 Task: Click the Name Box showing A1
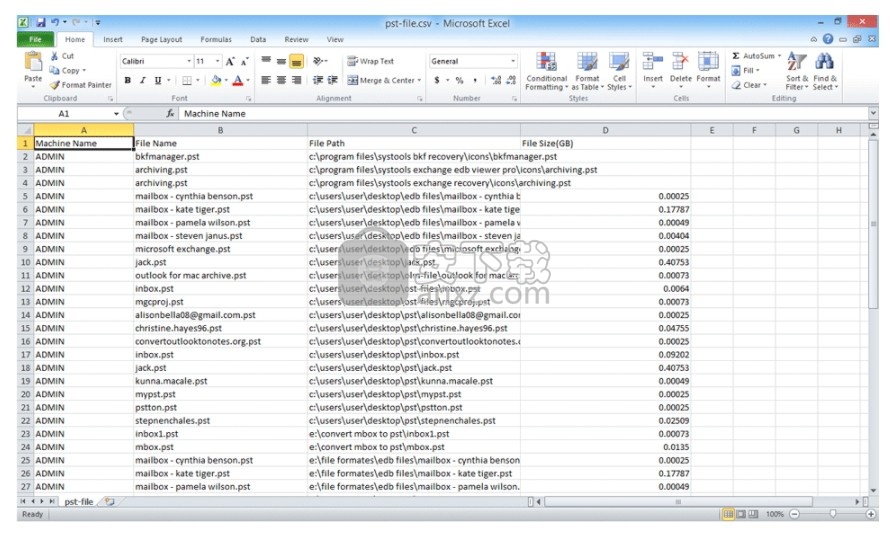click(64, 113)
